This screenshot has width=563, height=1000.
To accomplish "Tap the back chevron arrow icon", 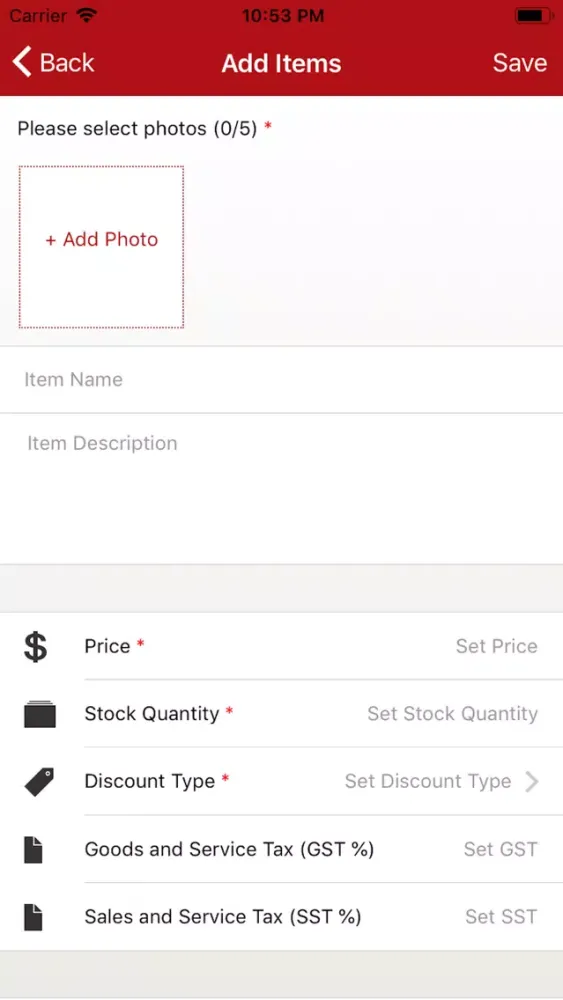I will pyautogui.click(x=22, y=62).
